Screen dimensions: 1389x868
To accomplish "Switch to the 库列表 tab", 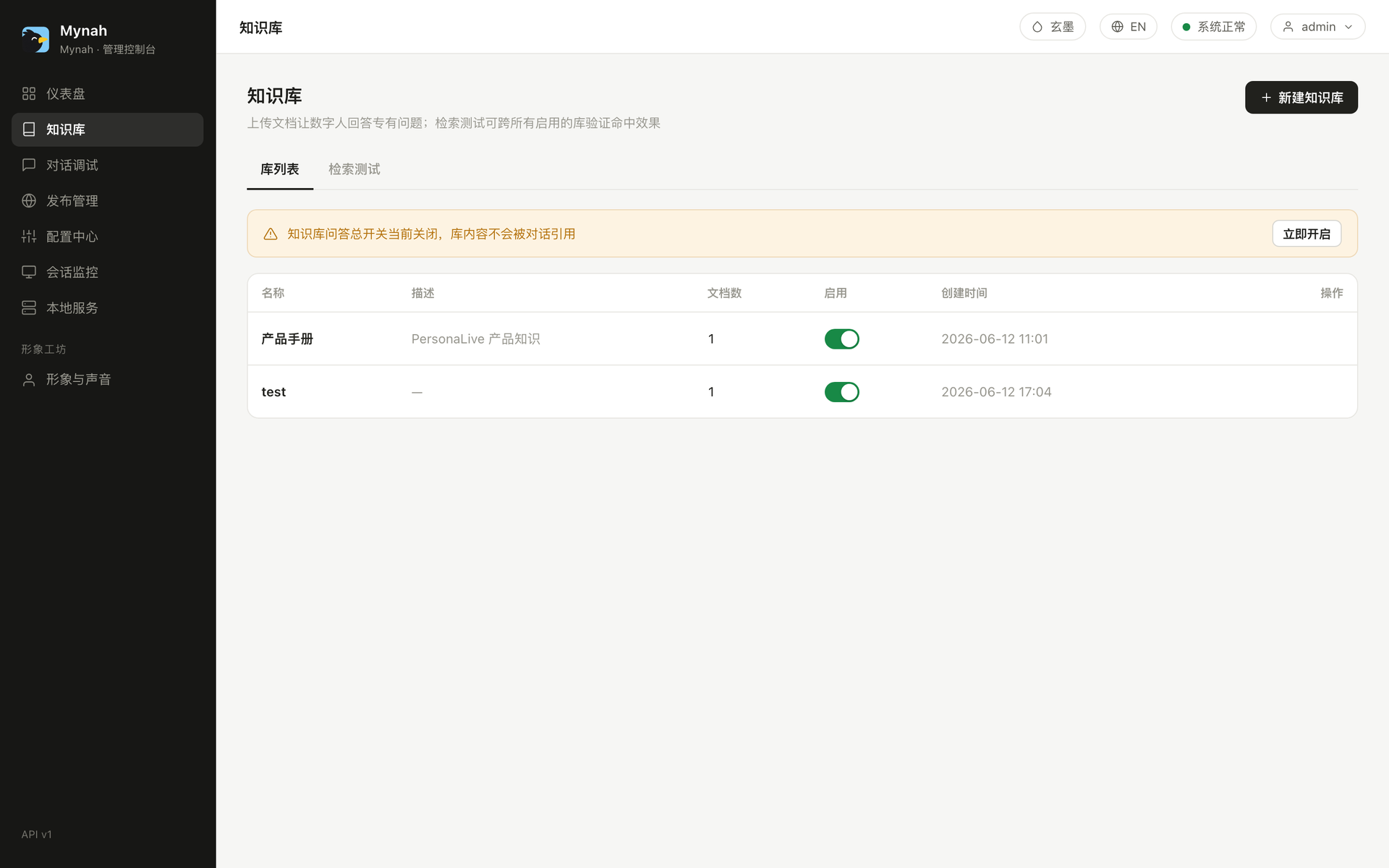I will pos(280,169).
